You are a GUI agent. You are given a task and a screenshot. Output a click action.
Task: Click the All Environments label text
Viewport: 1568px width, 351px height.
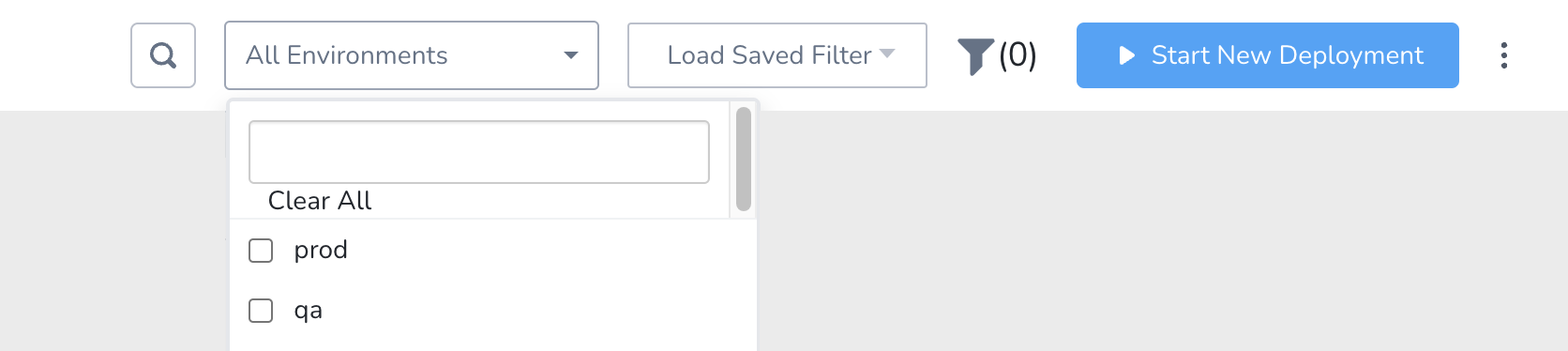tap(347, 55)
